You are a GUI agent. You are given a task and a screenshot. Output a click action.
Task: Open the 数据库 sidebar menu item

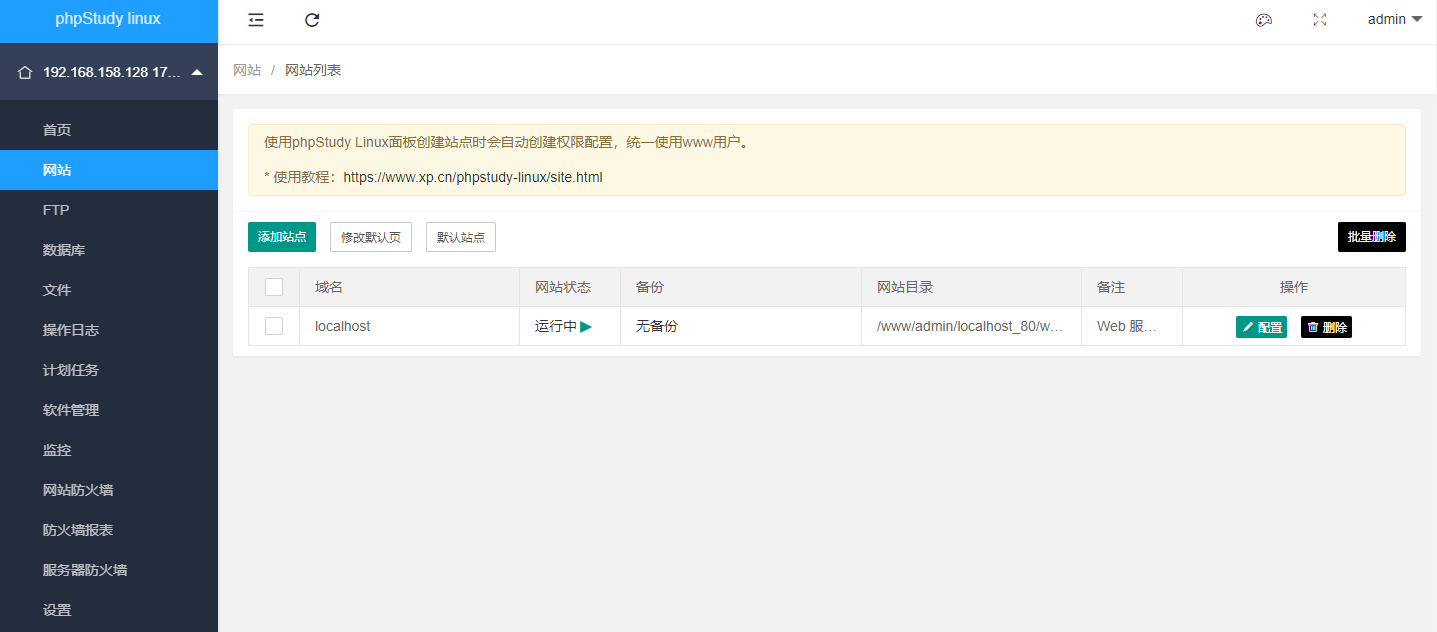point(64,250)
